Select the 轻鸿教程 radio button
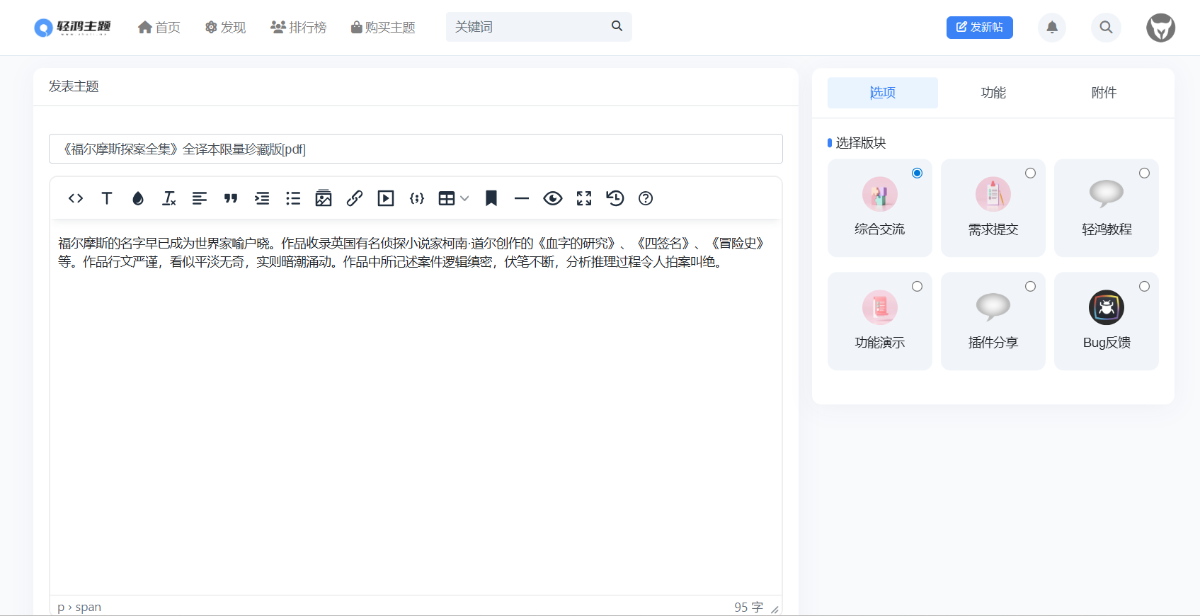 tap(1144, 173)
